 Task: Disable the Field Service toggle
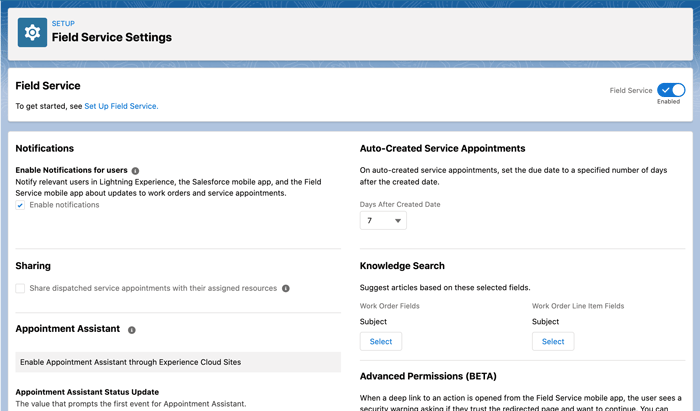point(671,90)
